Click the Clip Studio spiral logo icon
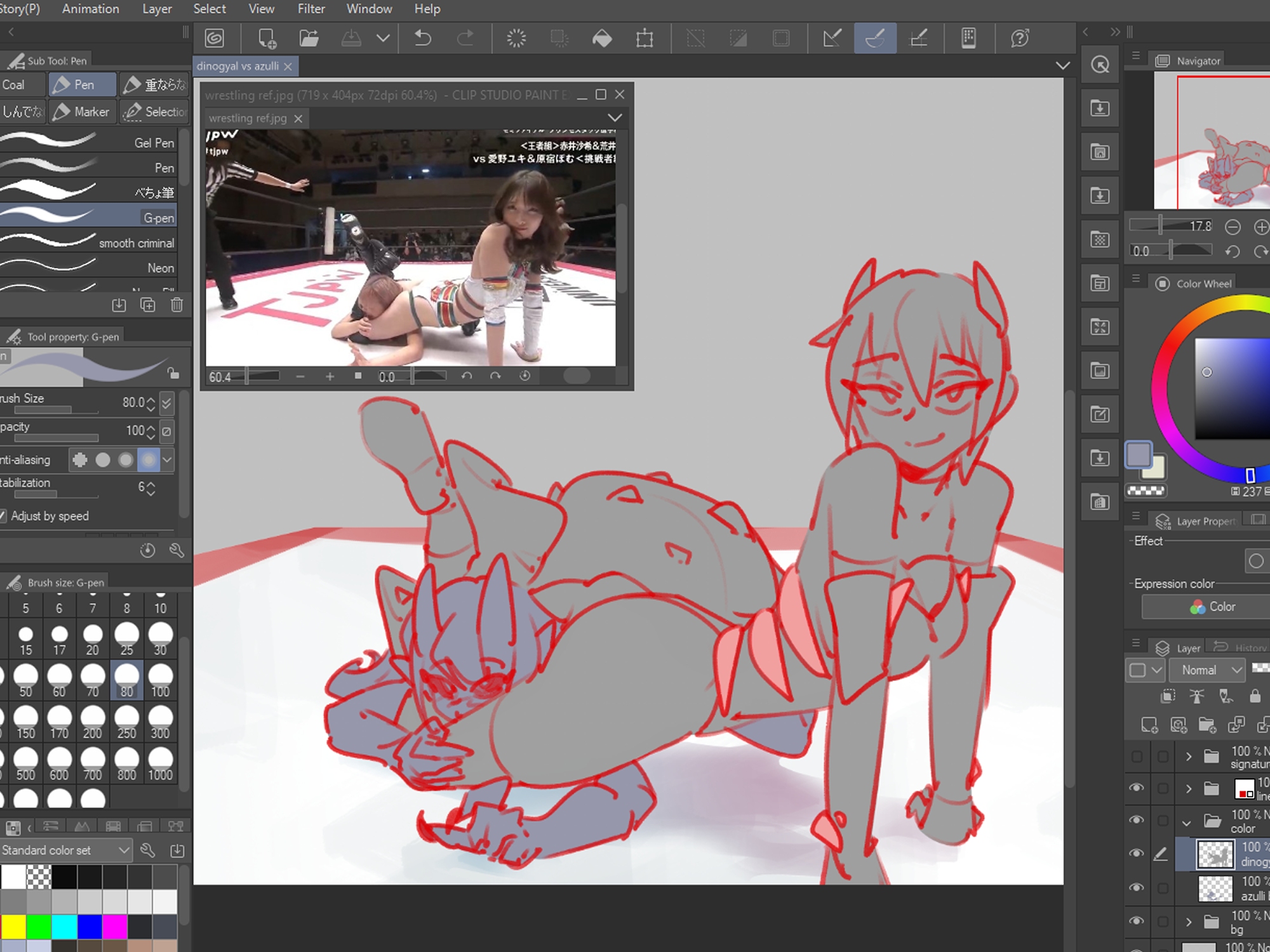The image size is (1270, 952). tap(215, 38)
